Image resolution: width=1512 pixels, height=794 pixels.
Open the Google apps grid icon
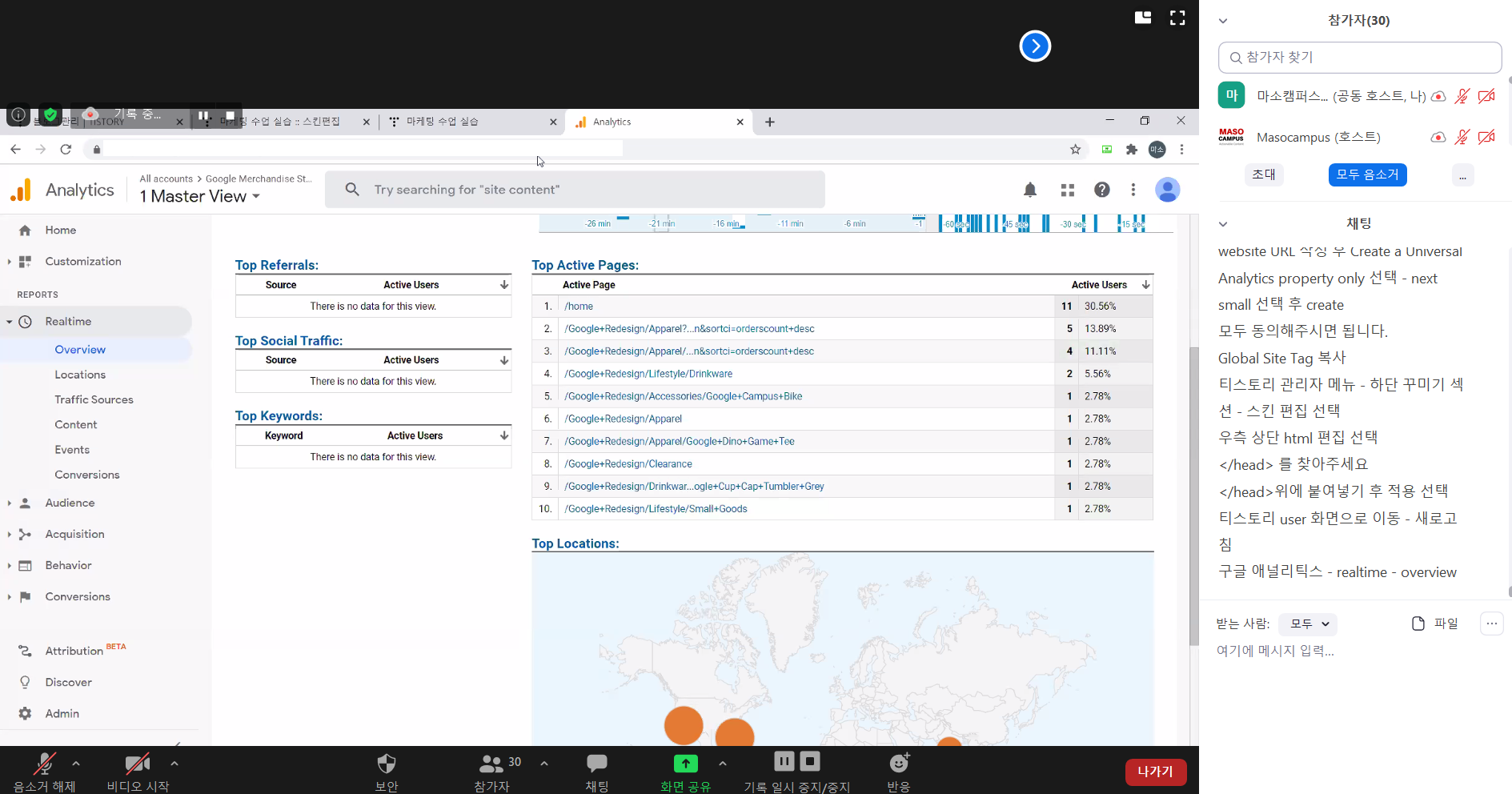point(1067,190)
